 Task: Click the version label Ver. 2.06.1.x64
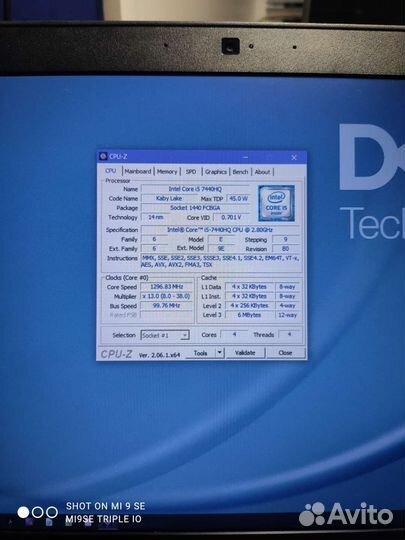pyautogui.click(x=159, y=355)
